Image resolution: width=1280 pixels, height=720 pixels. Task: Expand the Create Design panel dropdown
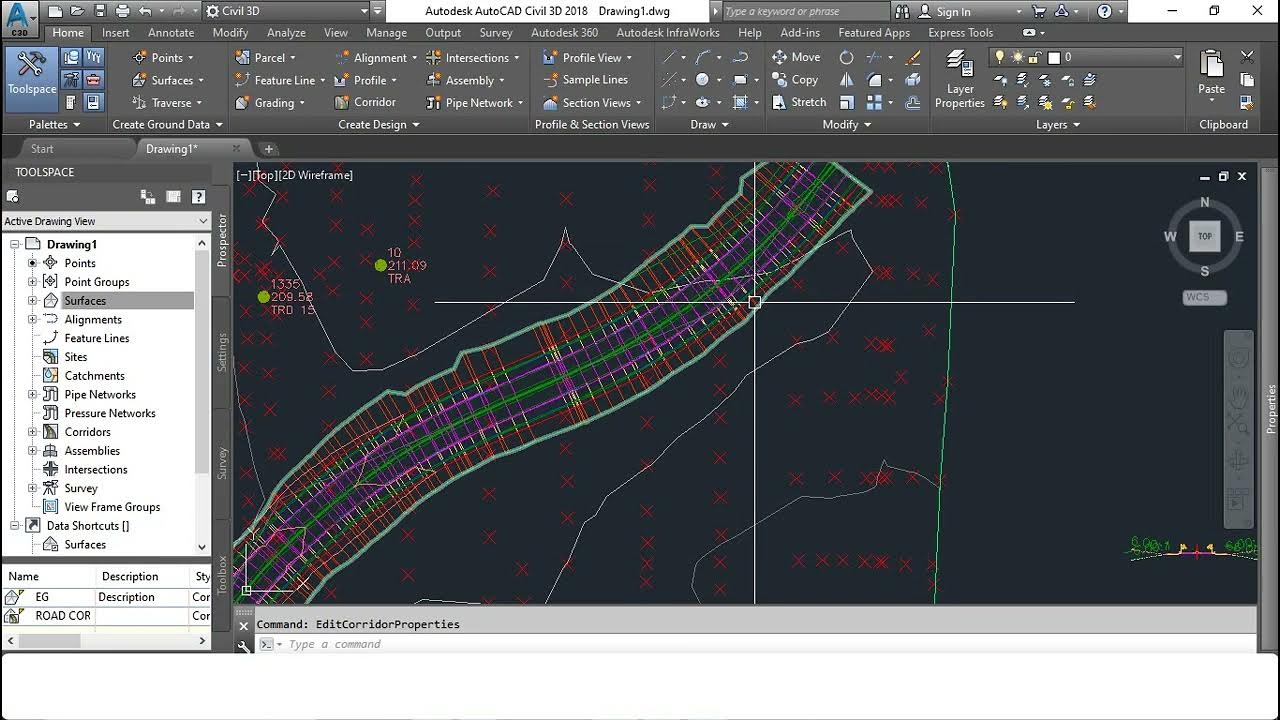tap(378, 125)
